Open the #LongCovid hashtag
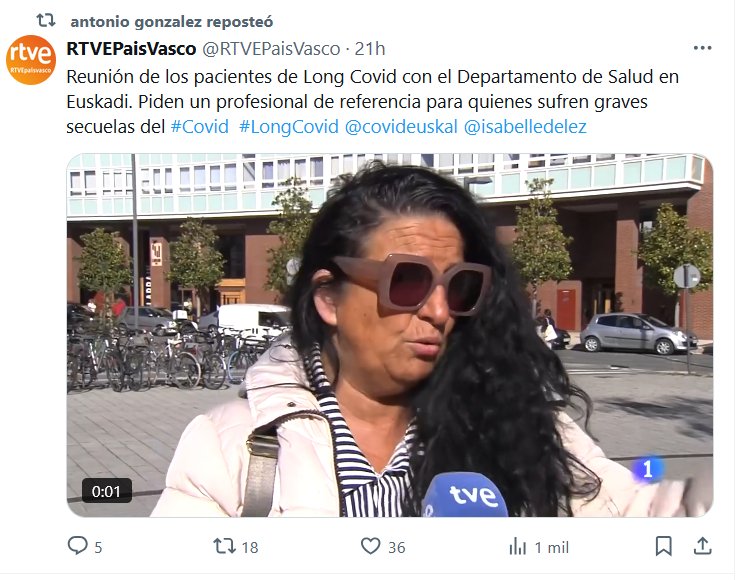Viewport: 736px width, 580px height. coord(289,127)
